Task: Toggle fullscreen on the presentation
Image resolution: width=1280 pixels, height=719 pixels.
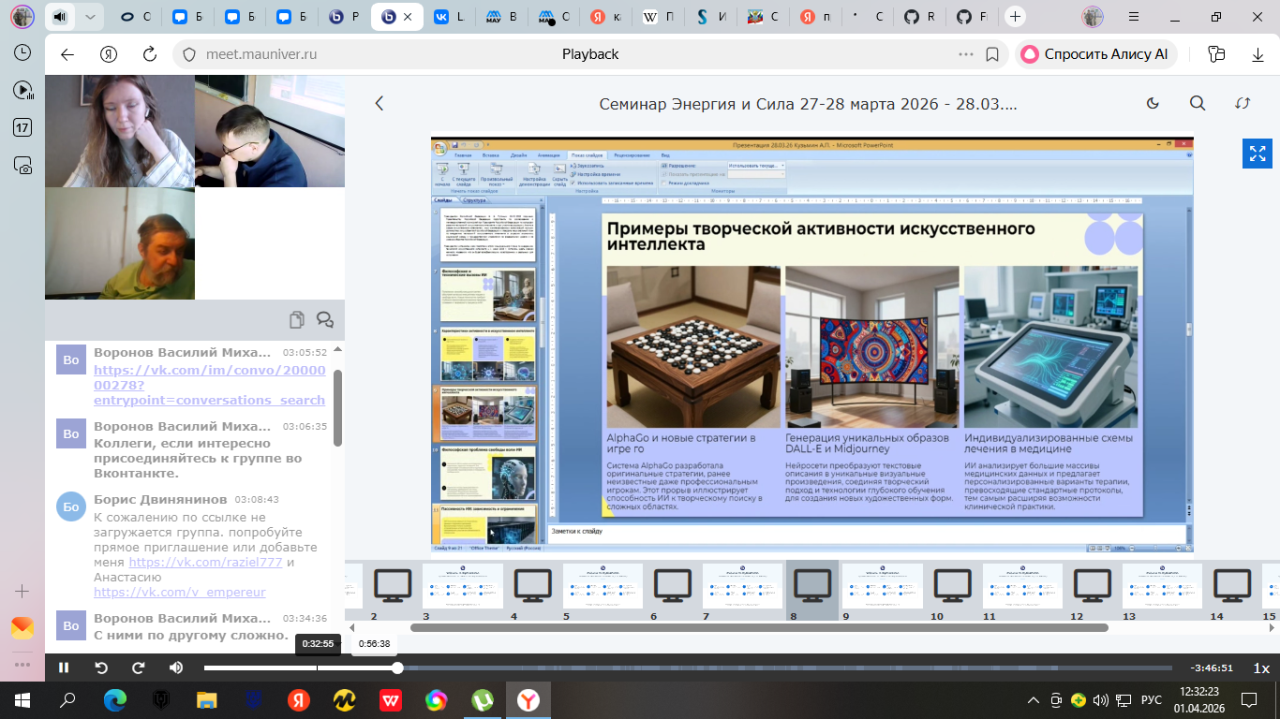Action: [x=1257, y=154]
